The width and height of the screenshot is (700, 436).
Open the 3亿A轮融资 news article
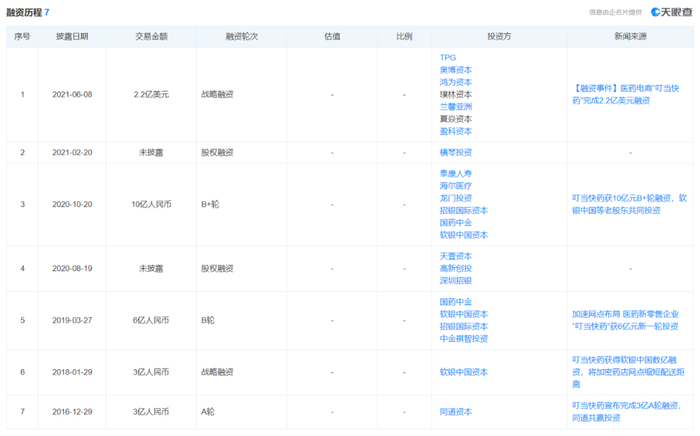[626, 412]
